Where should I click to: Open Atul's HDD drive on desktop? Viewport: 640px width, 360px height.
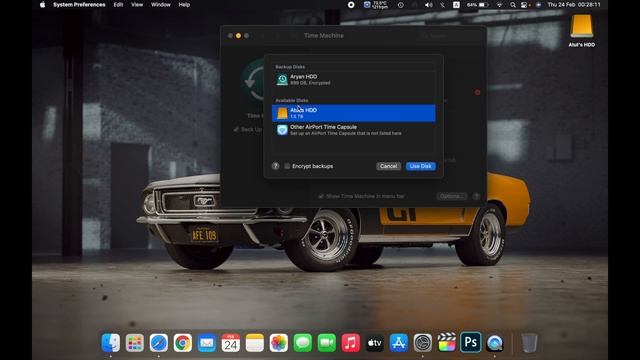[582, 31]
